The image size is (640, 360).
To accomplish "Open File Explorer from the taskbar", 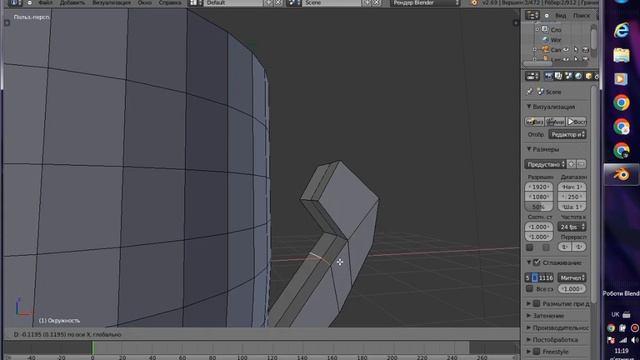I will [x=621, y=55].
